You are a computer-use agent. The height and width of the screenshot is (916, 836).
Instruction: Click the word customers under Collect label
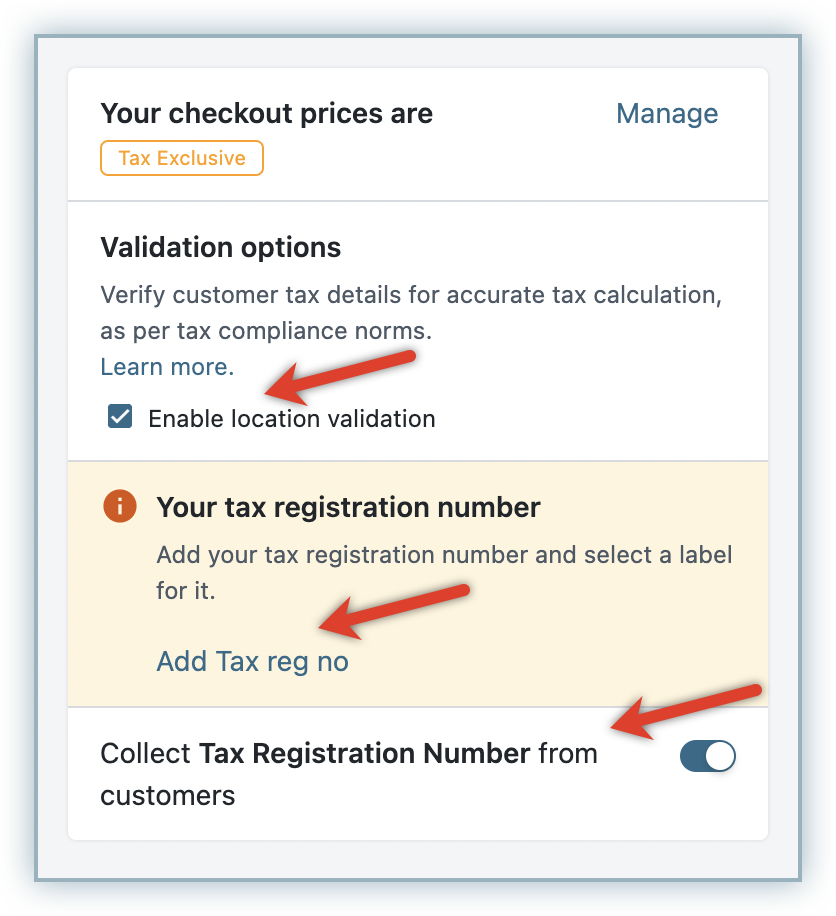pos(167,795)
